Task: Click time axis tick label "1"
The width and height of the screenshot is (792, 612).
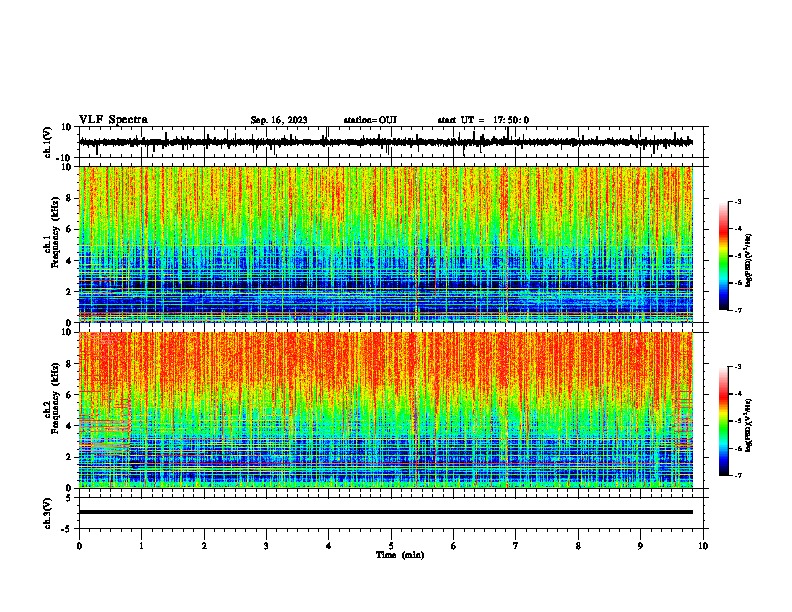Action: click(142, 546)
